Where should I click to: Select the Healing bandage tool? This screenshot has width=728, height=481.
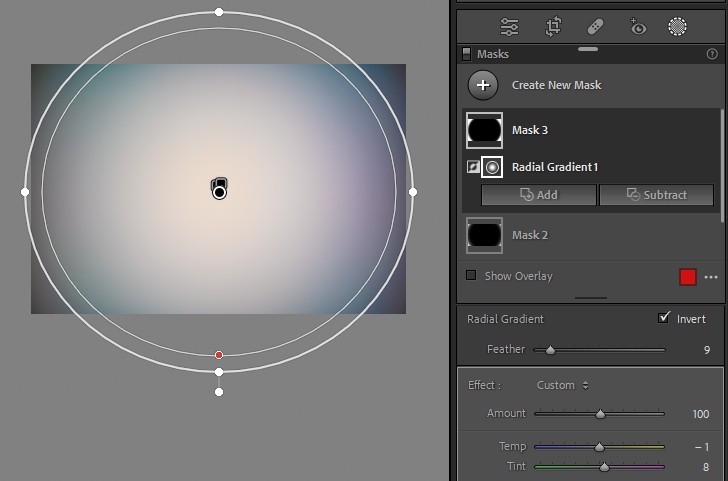click(595, 27)
